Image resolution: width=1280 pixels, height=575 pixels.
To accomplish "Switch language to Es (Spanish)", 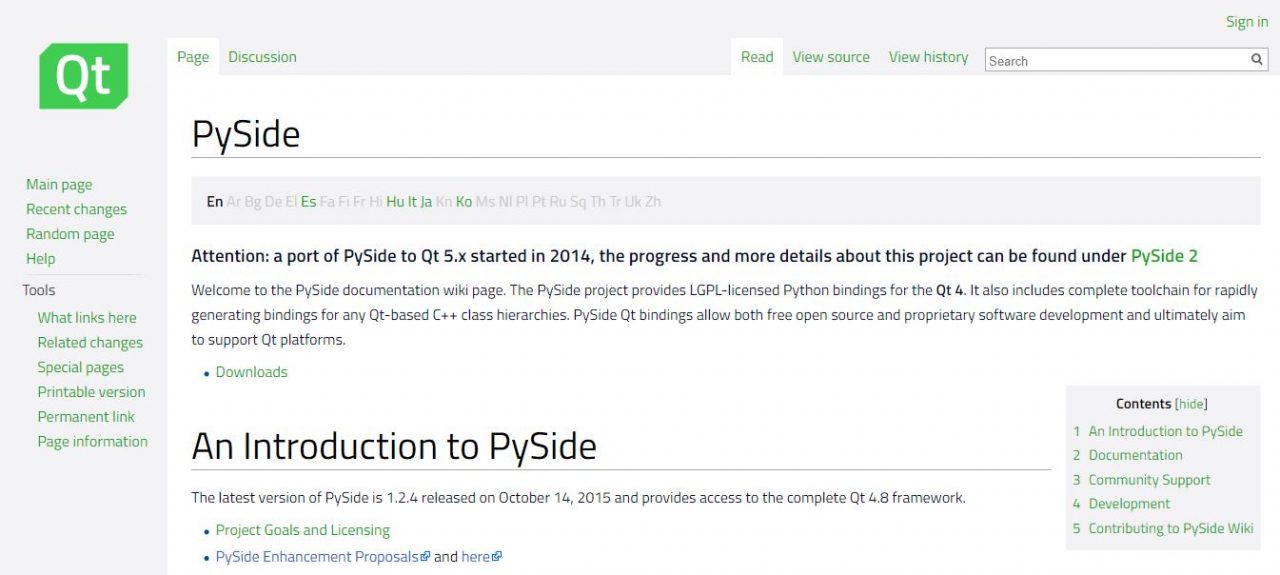I will [308, 202].
